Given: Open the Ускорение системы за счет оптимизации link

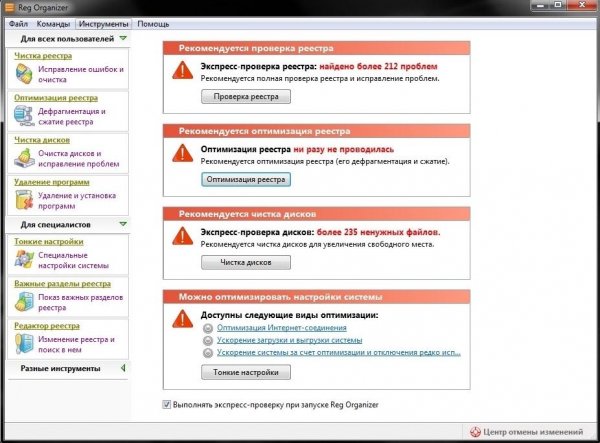Looking at the screenshot, I should (339, 352).
